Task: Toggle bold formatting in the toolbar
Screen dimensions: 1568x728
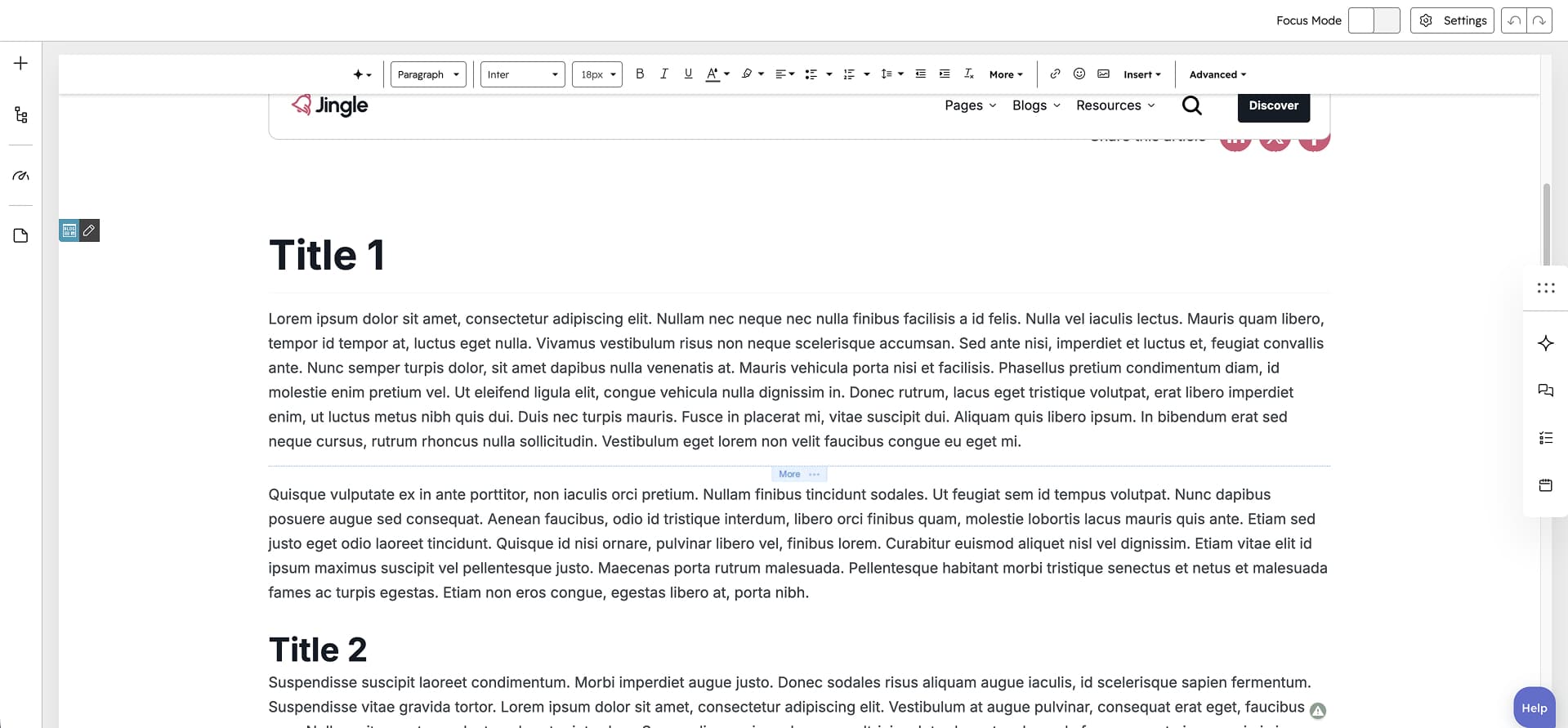Action: (640, 74)
